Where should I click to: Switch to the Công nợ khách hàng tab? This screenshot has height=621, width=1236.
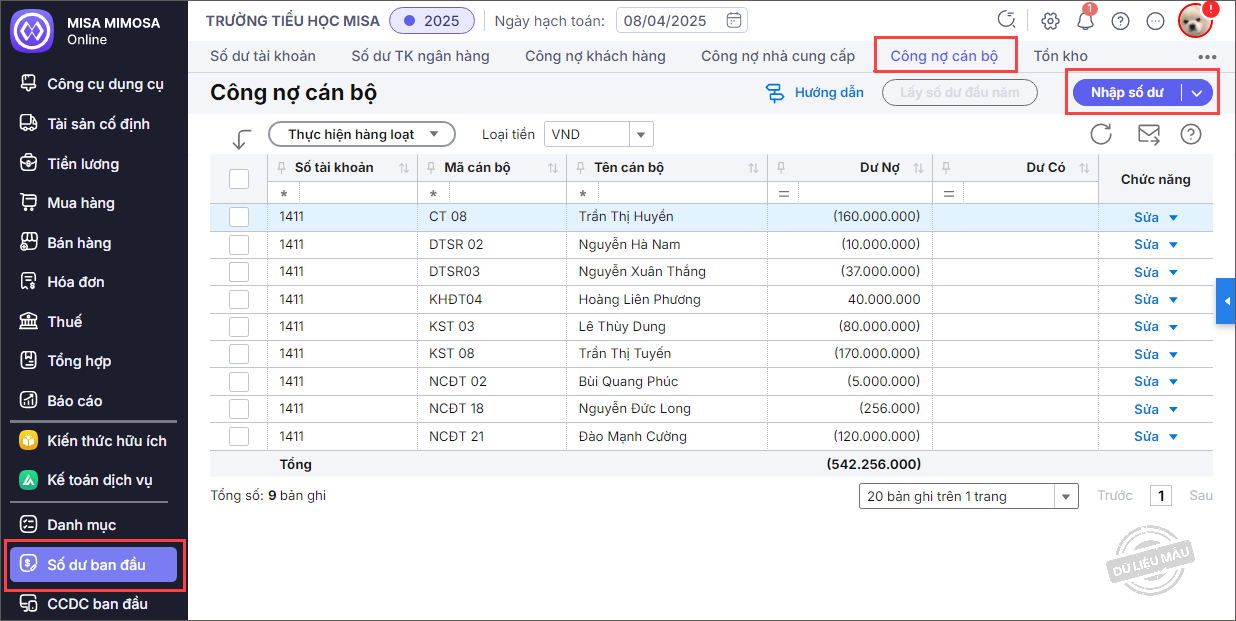595,56
